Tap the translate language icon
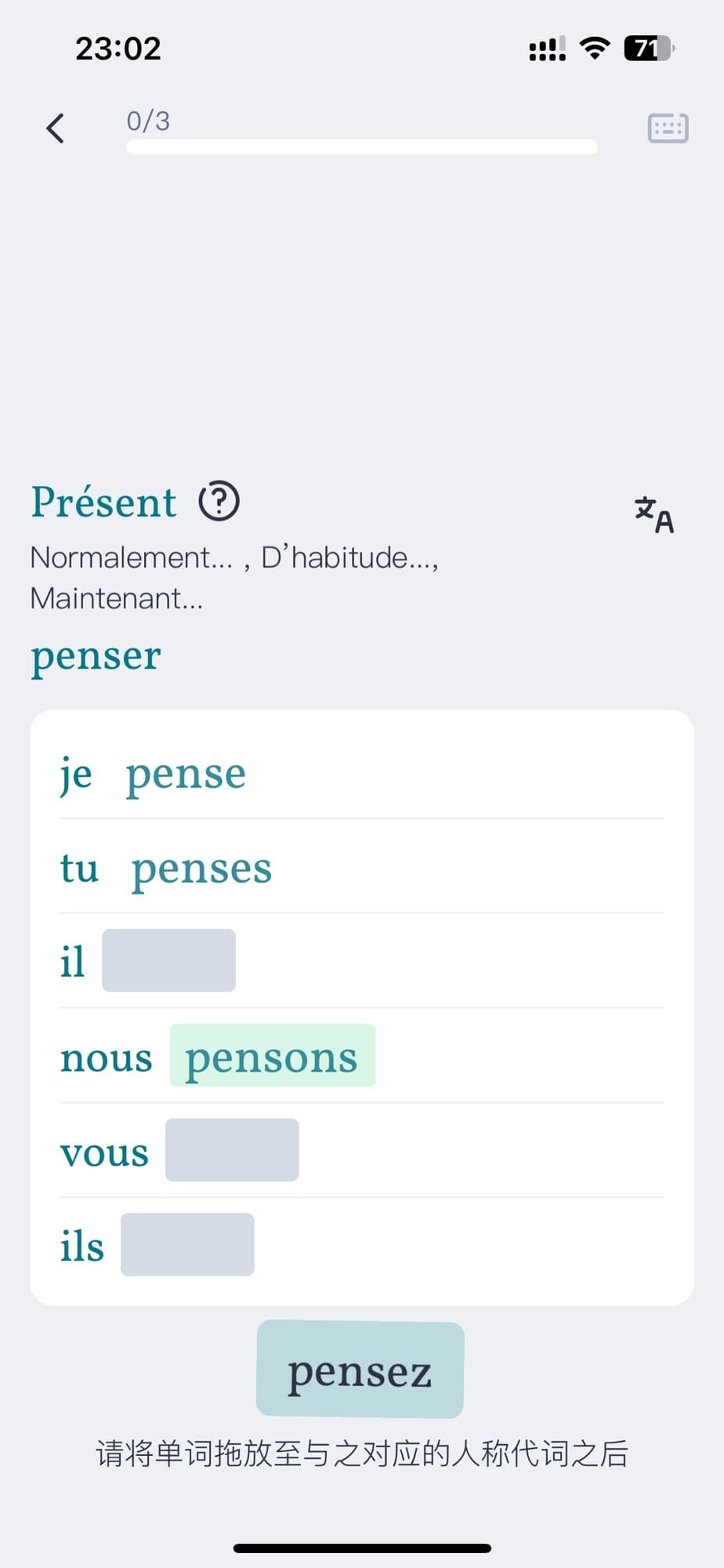This screenshot has width=724, height=1568. pyautogui.click(x=654, y=514)
